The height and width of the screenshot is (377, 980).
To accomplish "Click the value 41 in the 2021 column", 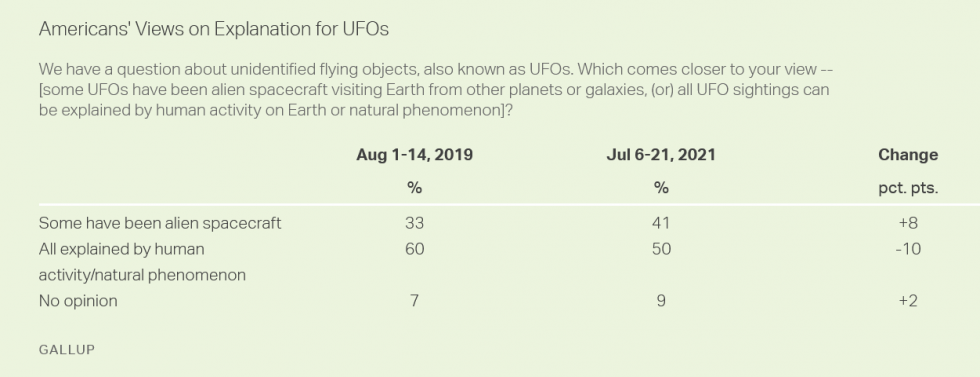I will click(x=661, y=223).
